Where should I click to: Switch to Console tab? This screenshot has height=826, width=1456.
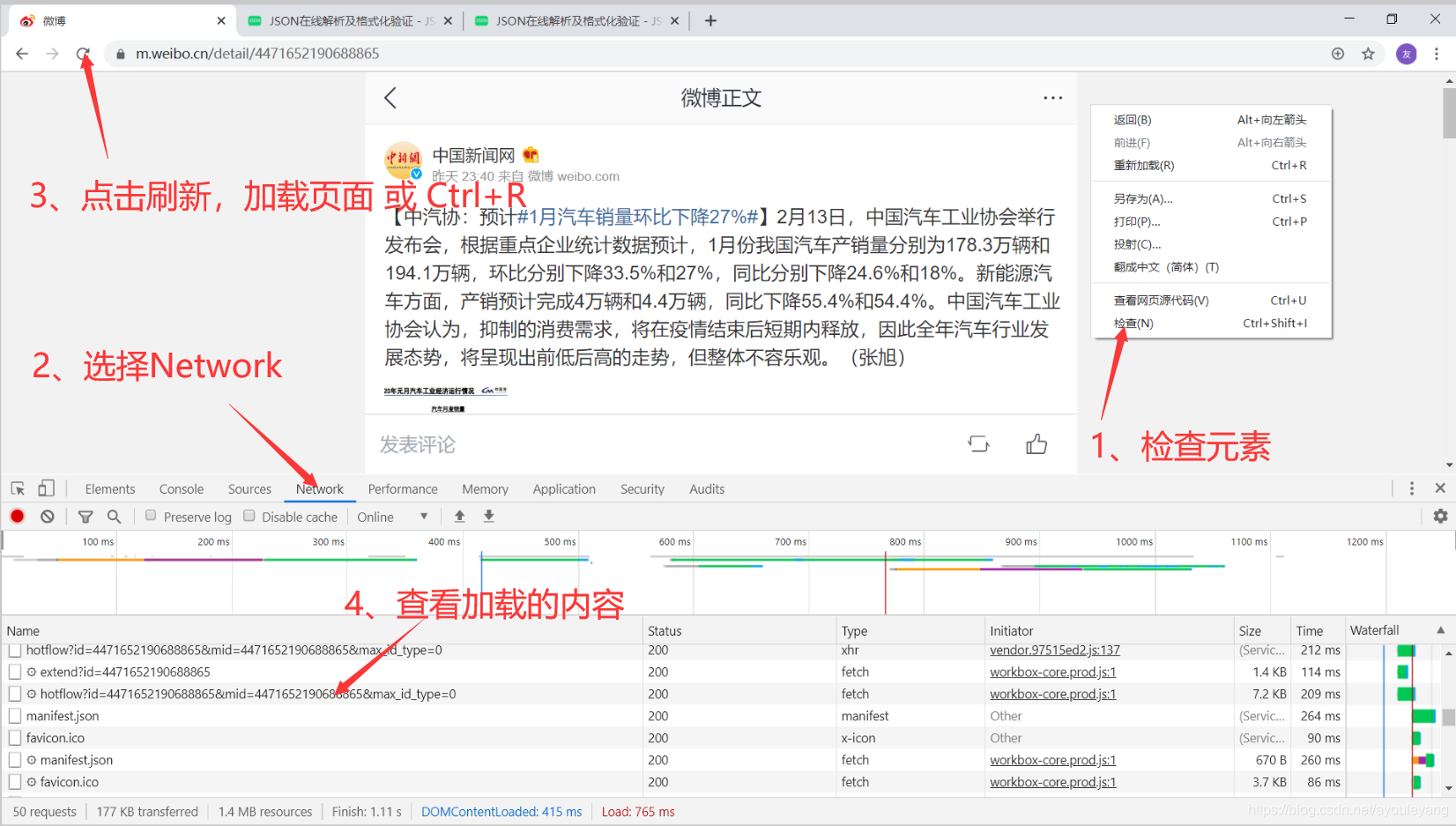[182, 489]
